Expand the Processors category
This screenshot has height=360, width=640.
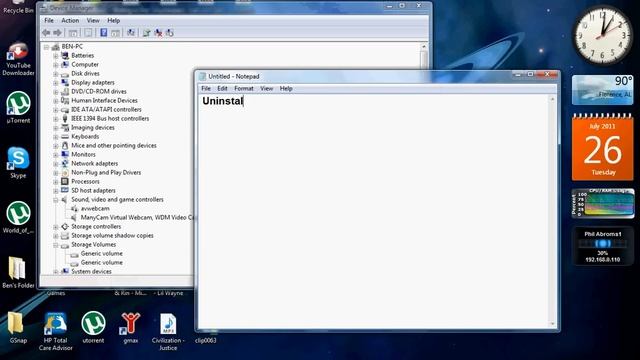pos(56,182)
